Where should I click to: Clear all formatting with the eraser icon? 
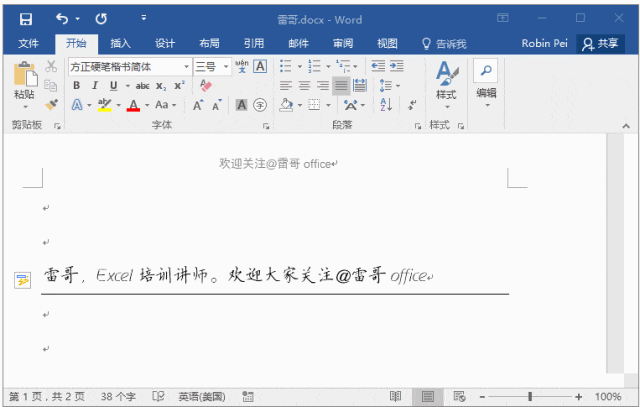pyautogui.click(x=206, y=85)
